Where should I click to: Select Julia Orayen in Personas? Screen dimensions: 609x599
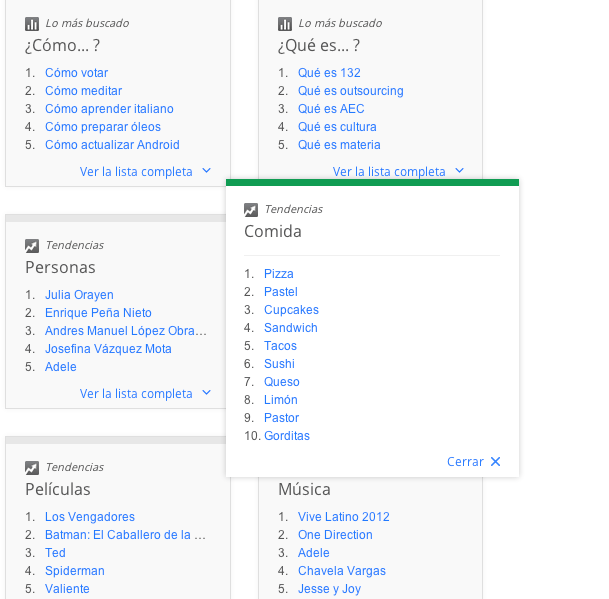click(x=79, y=295)
